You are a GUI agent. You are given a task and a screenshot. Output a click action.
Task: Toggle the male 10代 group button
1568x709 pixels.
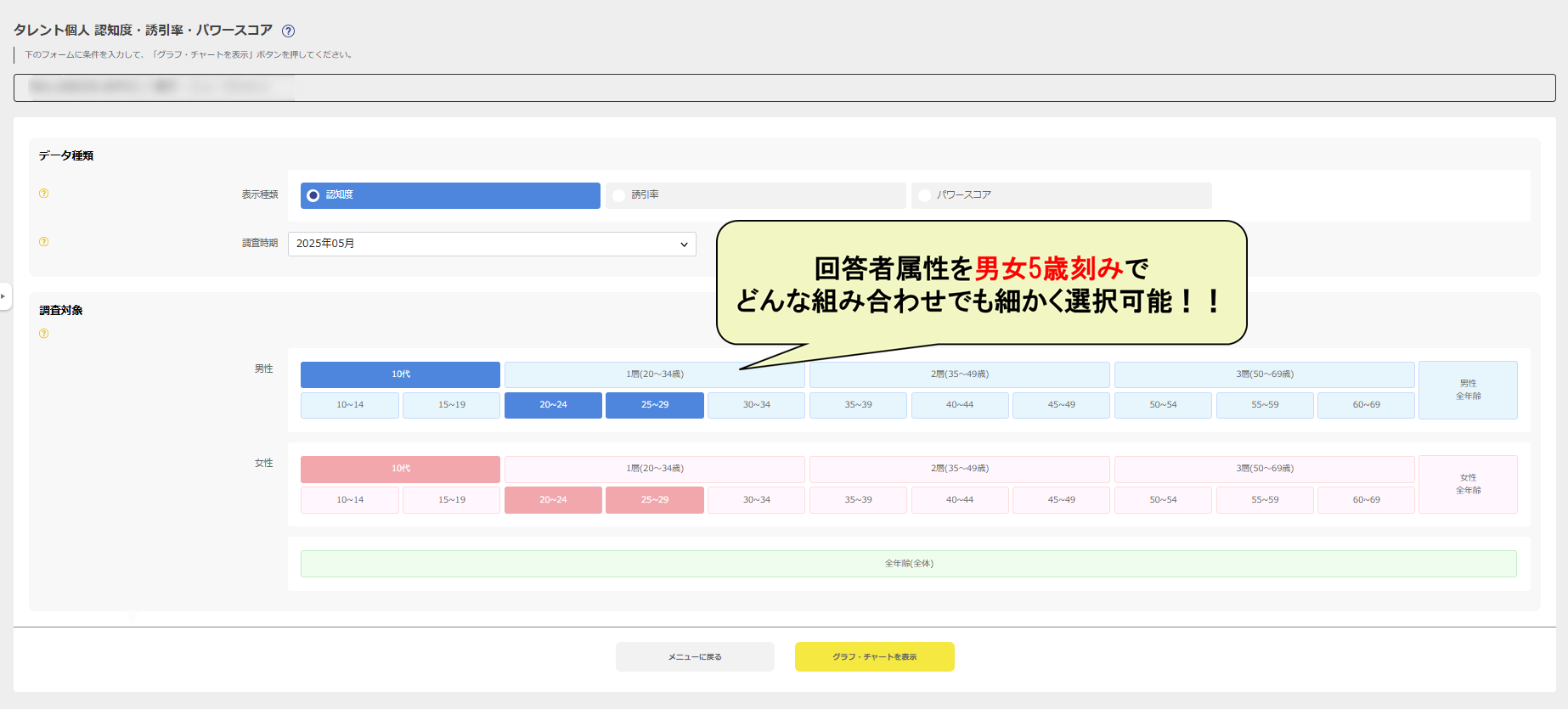(x=400, y=374)
